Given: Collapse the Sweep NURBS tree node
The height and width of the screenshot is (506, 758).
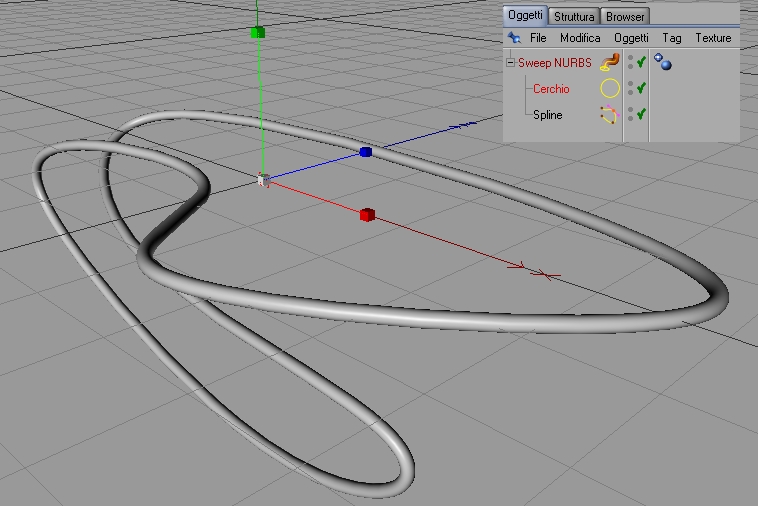Looking at the screenshot, I should [x=510, y=62].
